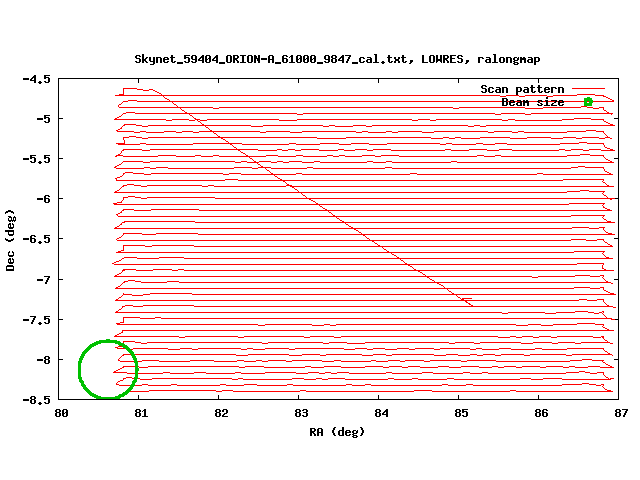Image resolution: width=640 pixels, height=480 pixels.
Task: Click the 'RA (deg)' axis label
Action: tap(337, 432)
